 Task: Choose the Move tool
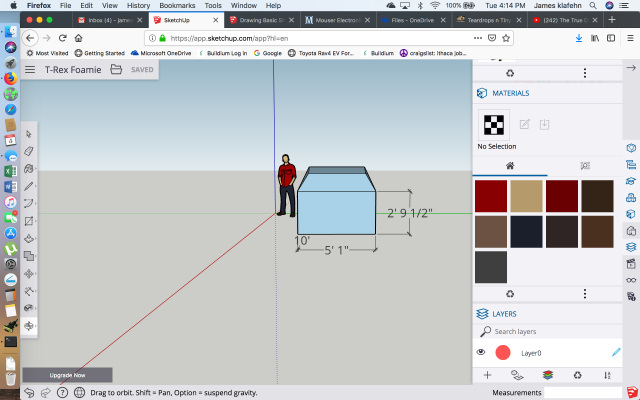point(29,273)
